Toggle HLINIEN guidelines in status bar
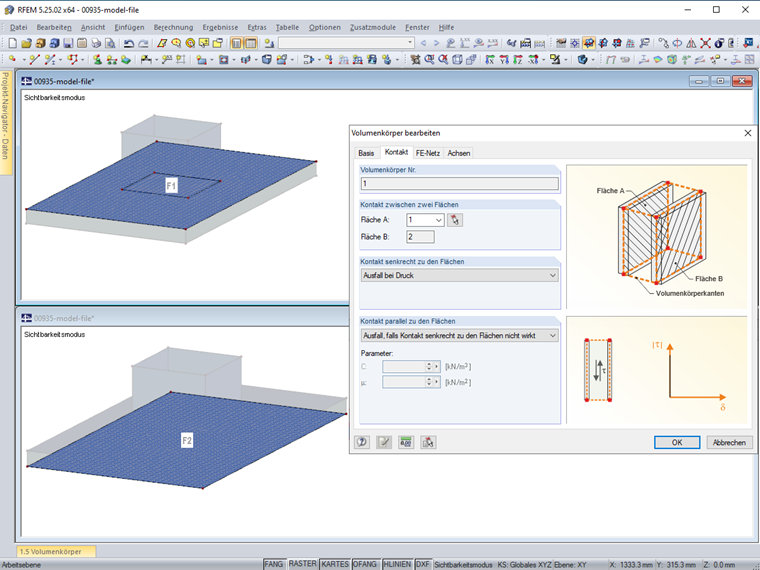Viewport: 760px width, 570px height. tap(397, 564)
